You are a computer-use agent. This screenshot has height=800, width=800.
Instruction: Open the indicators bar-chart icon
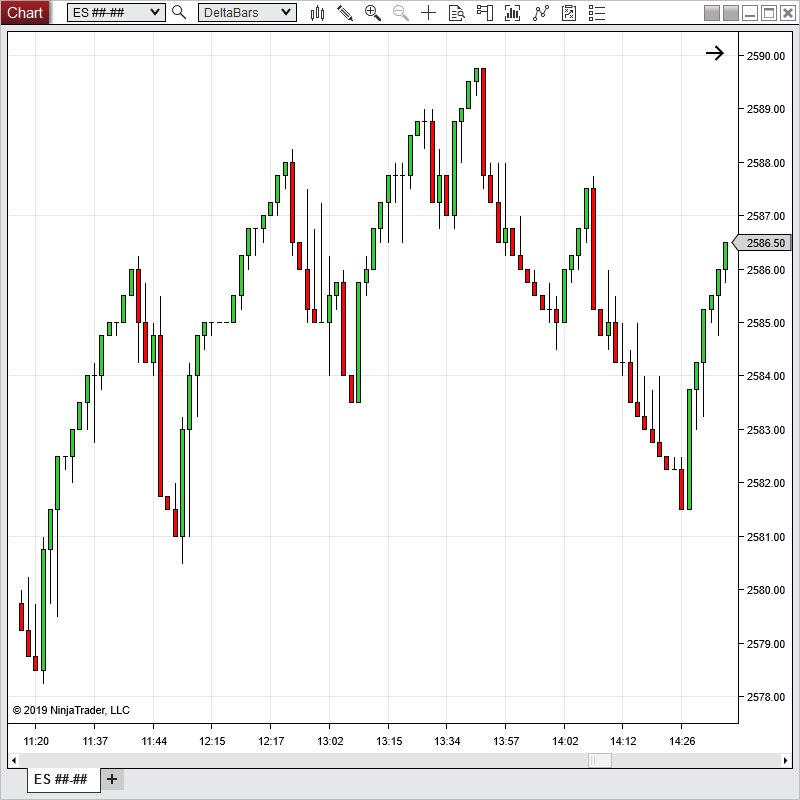pyautogui.click(x=513, y=13)
